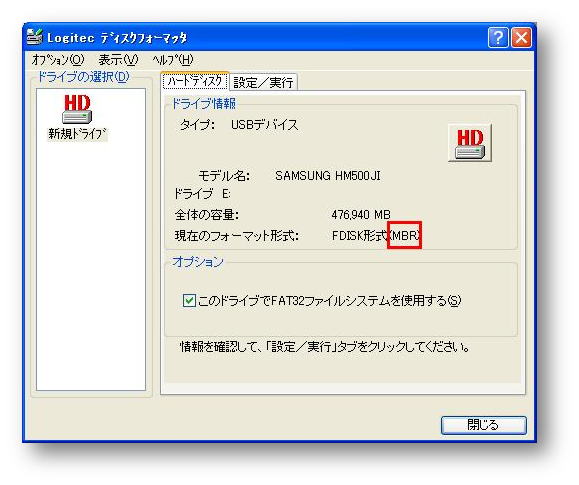Click the USBデバイス type value
The image size is (579, 485).
[x=264, y=125]
